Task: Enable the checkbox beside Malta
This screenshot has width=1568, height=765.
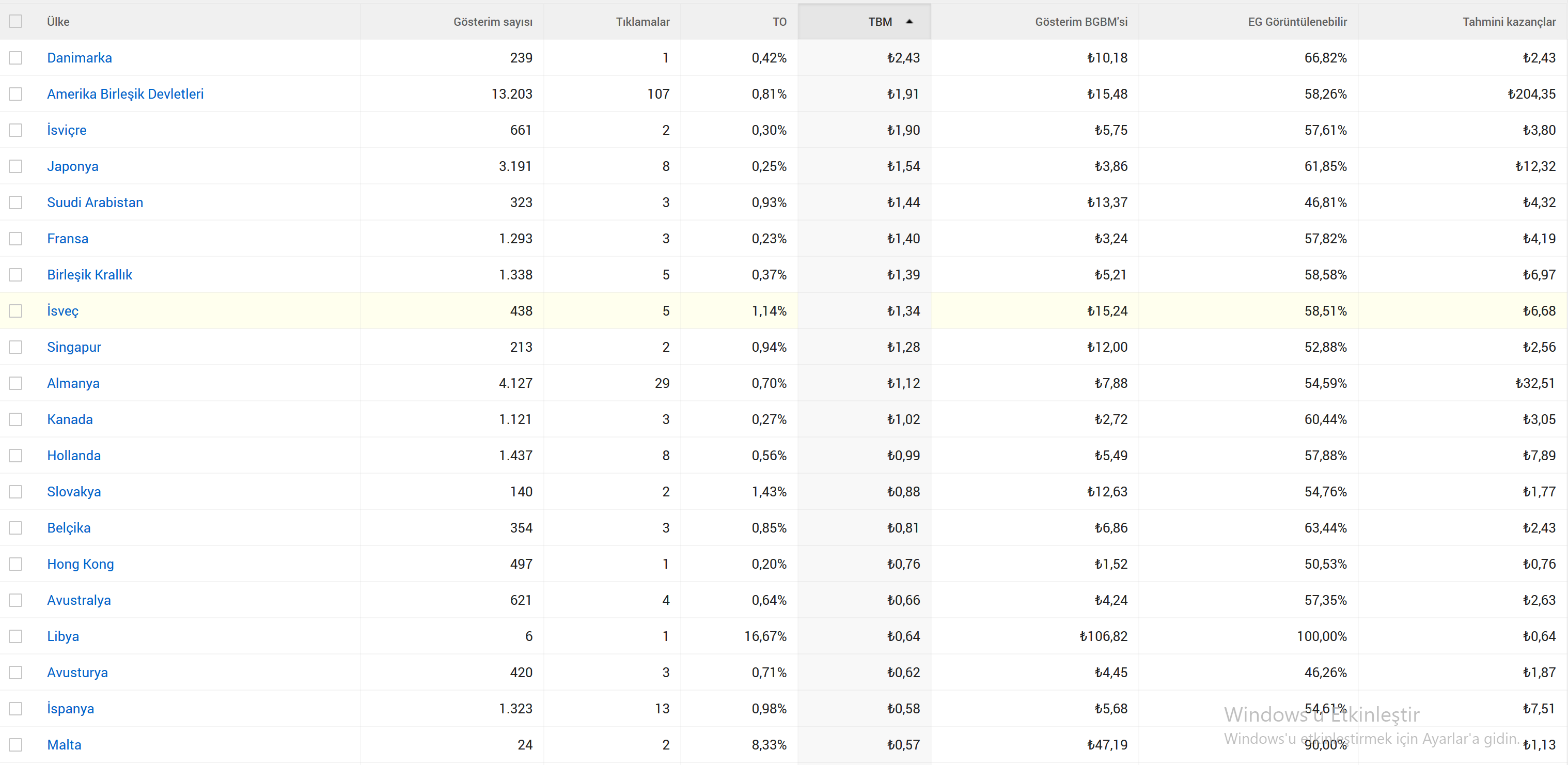Action: (x=16, y=745)
